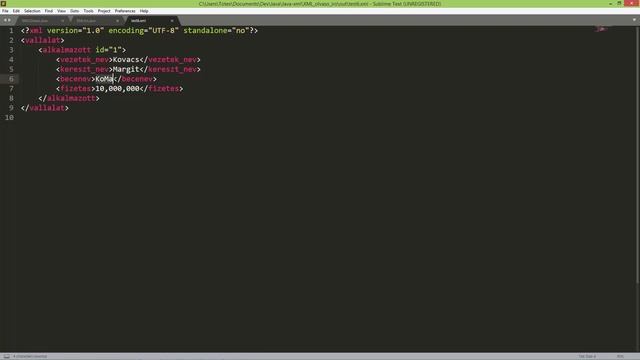Close the active xml tab
Screen dimensions: 640x360
(172, 20)
